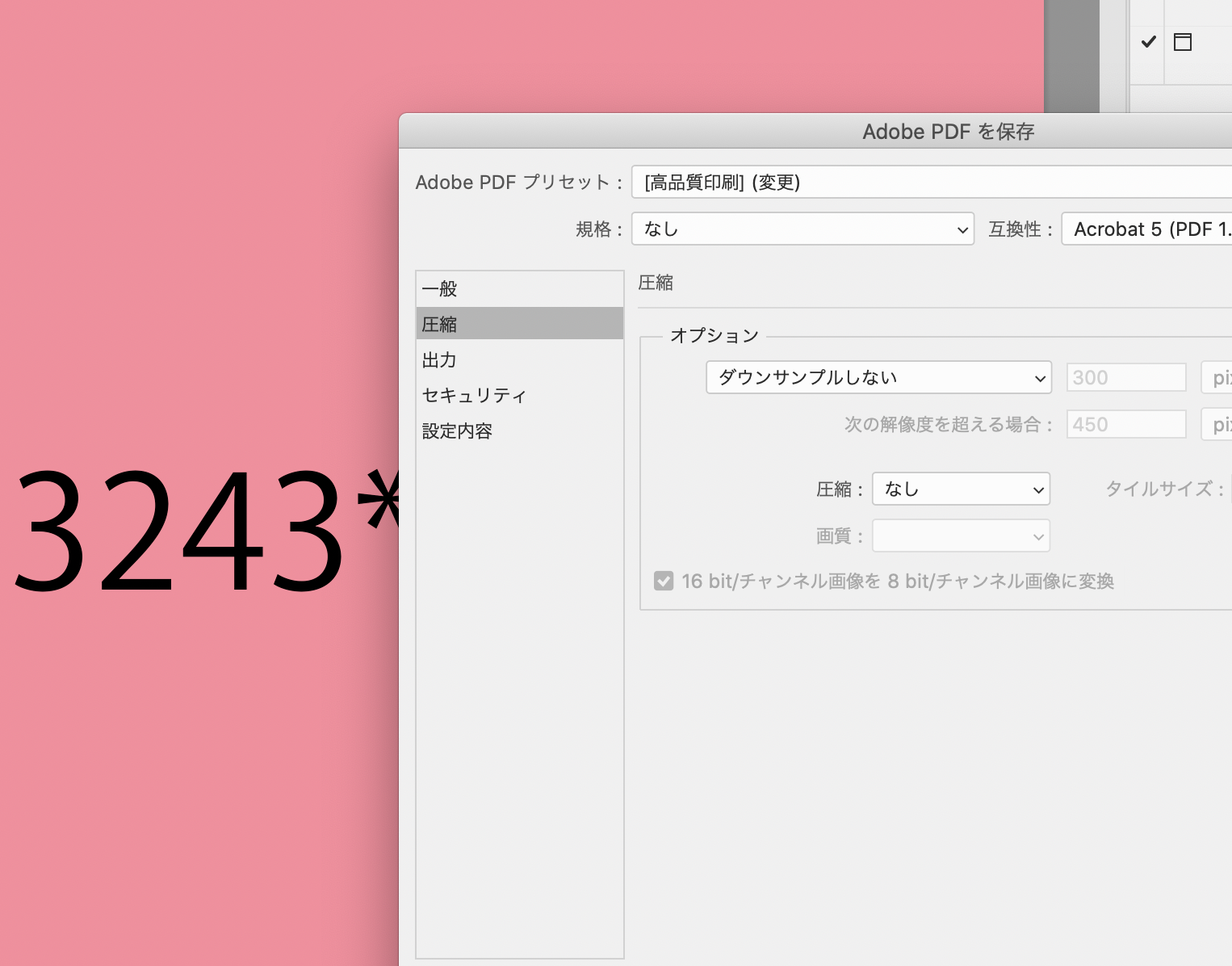The height and width of the screenshot is (966, 1232).
Task: Open the 規格 dropdown set to なし
Action: pos(802,229)
